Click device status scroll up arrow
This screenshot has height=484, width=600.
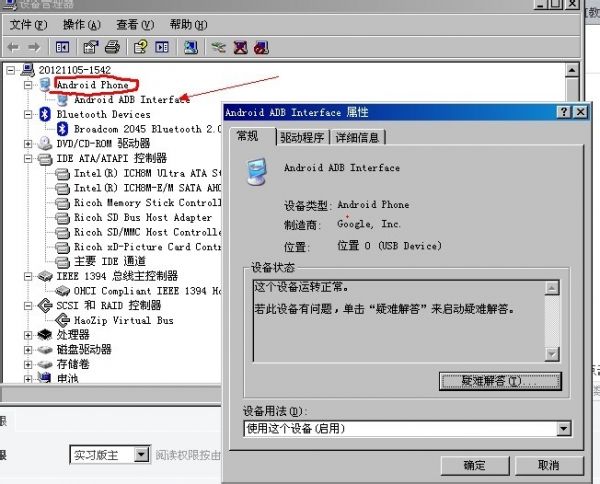pos(552,287)
